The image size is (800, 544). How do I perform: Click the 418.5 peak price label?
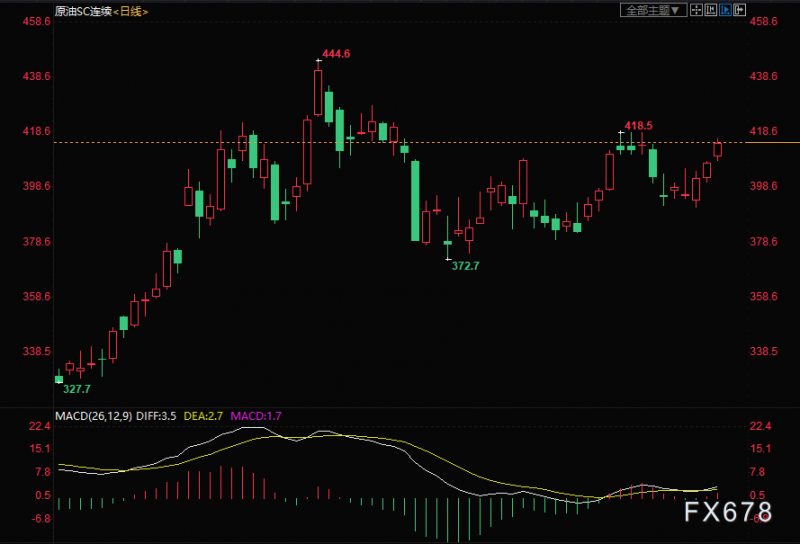pyautogui.click(x=638, y=126)
